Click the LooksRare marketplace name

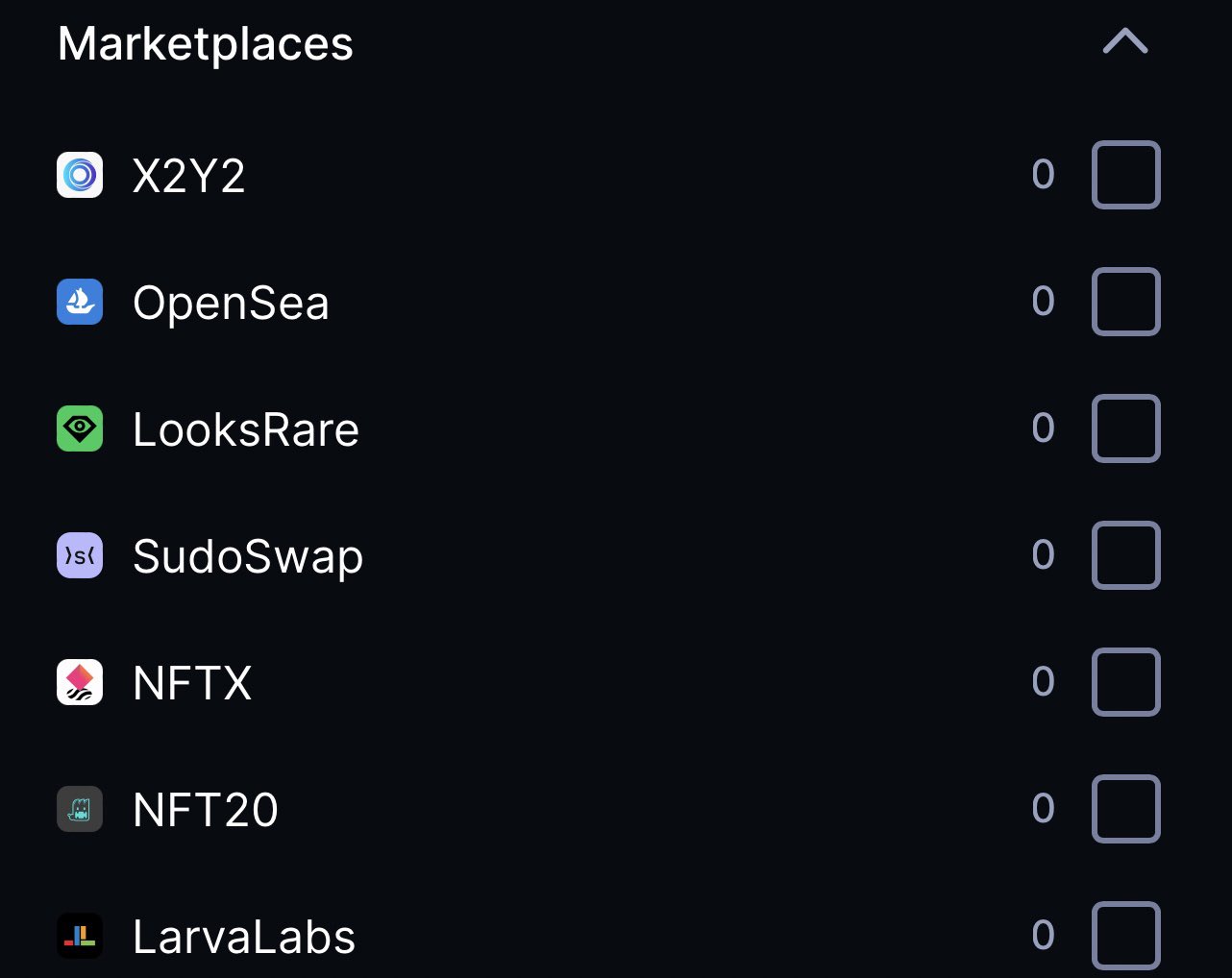coord(246,429)
